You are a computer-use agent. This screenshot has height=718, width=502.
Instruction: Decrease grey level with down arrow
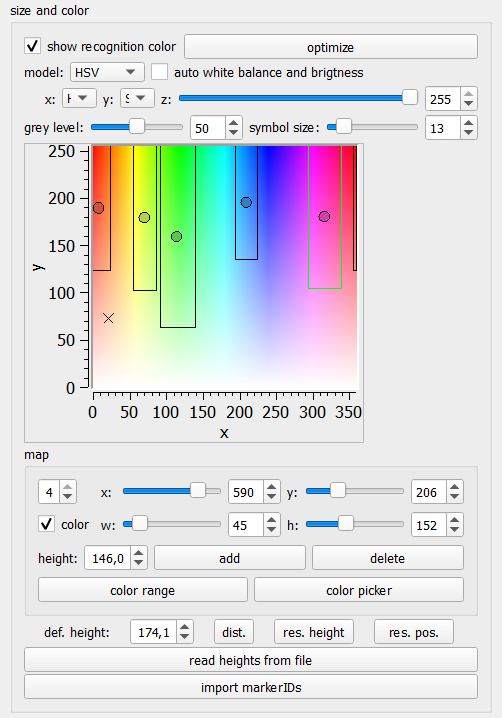(x=234, y=133)
